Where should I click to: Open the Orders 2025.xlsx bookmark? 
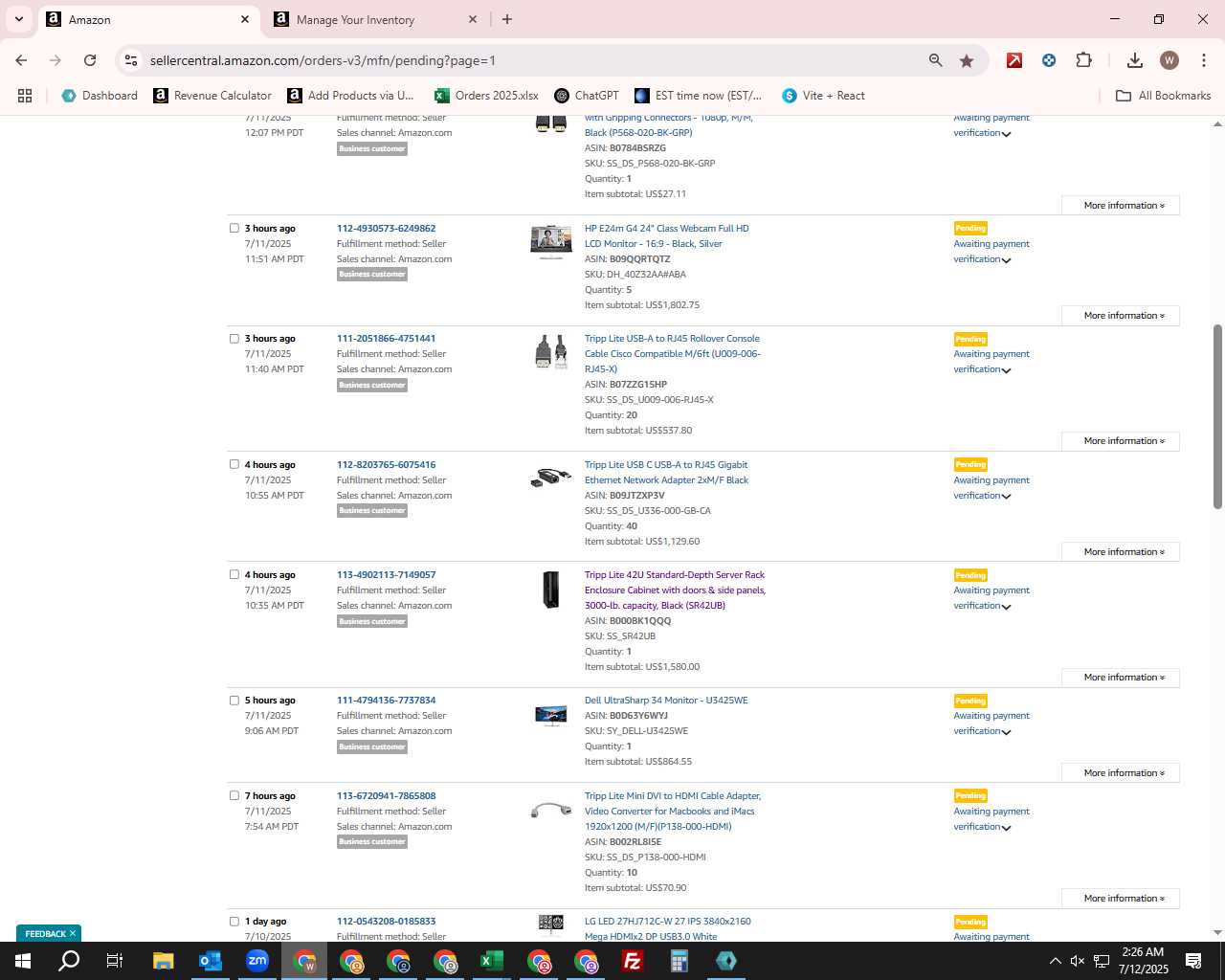click(486, 96)
